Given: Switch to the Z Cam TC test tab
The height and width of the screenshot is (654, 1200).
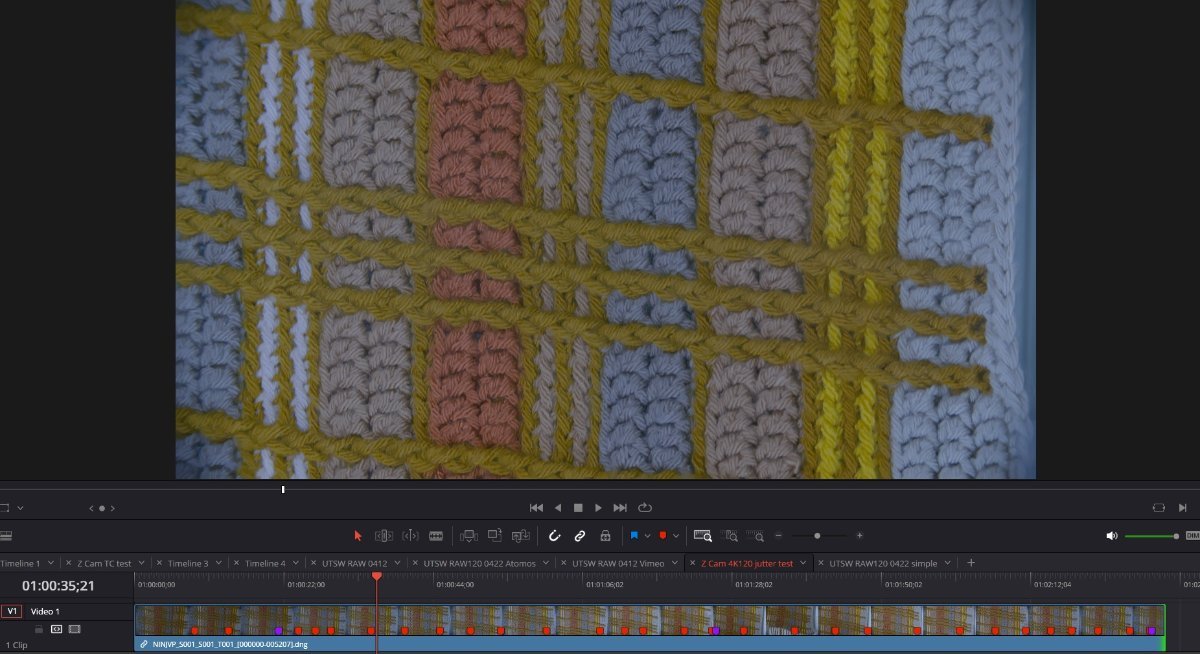Looking at the screenshot, I should [x=104, y=564].
